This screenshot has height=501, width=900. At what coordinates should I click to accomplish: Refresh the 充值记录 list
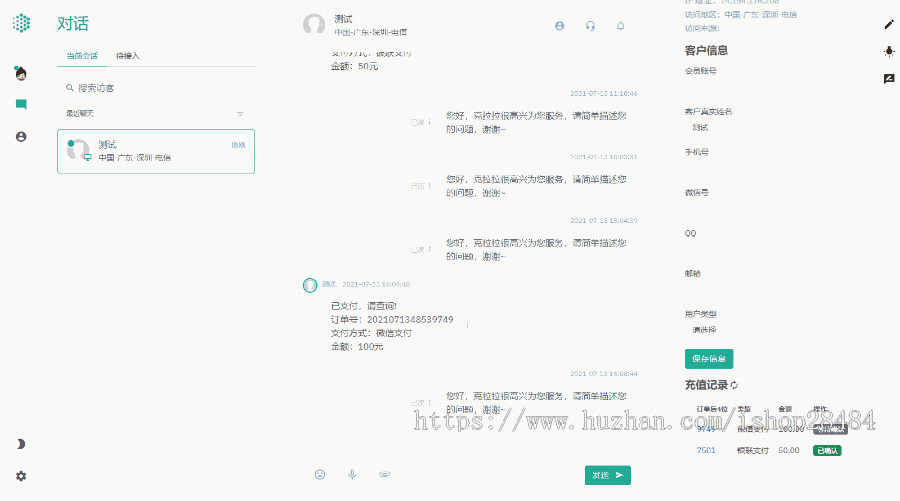[x=735, y=385]
